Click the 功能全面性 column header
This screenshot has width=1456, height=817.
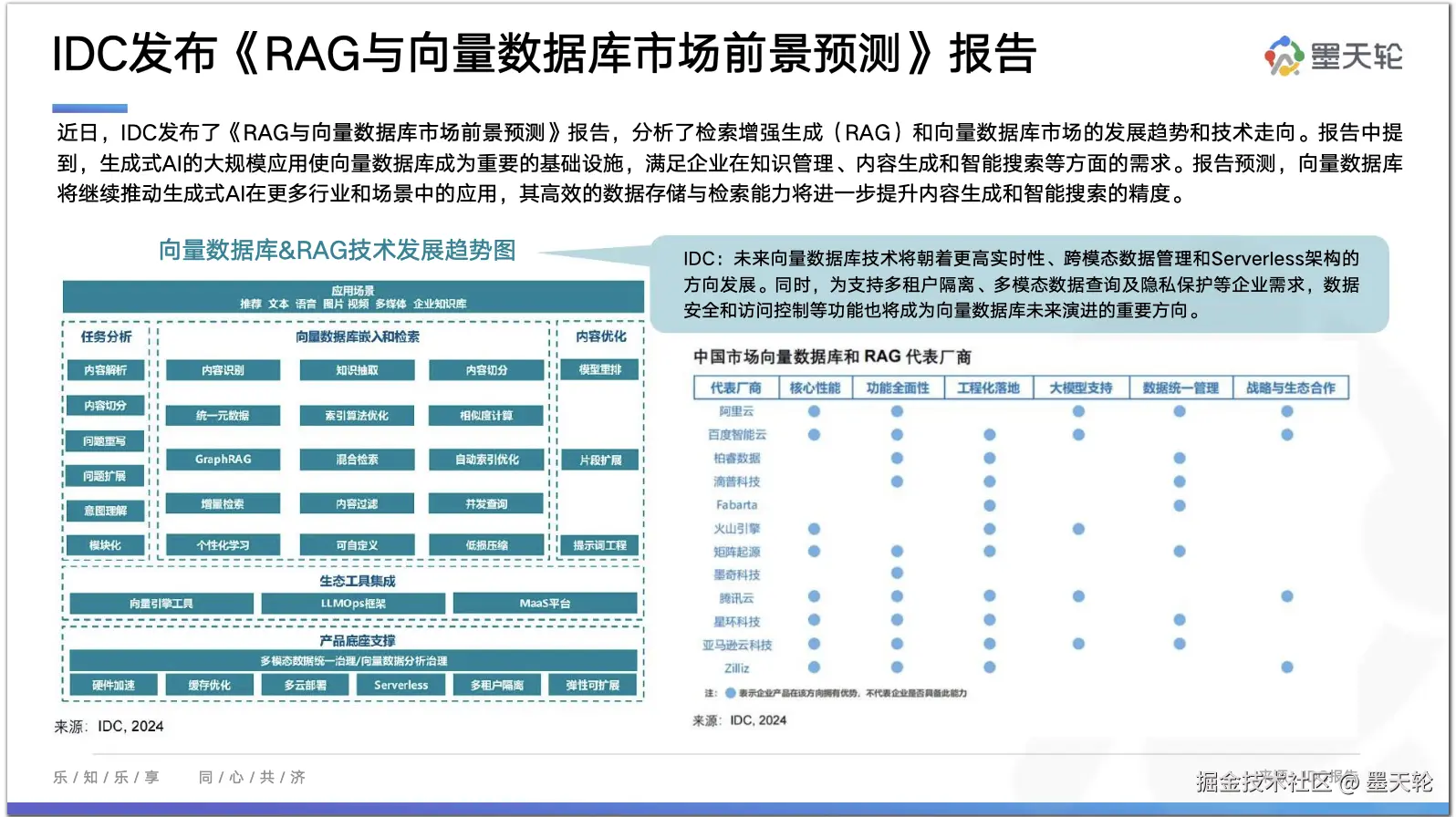pos(898,388)
